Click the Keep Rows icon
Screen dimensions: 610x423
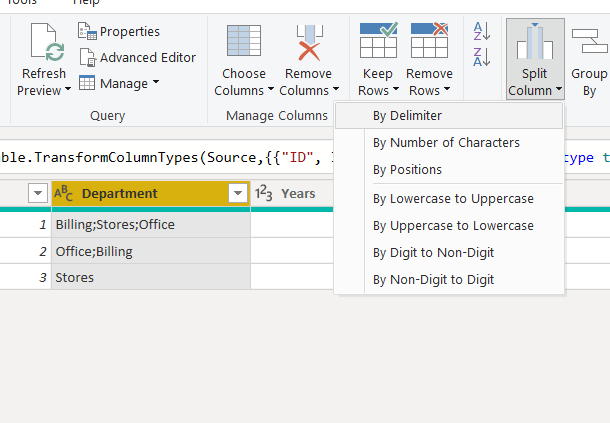(x=379, y=40)
